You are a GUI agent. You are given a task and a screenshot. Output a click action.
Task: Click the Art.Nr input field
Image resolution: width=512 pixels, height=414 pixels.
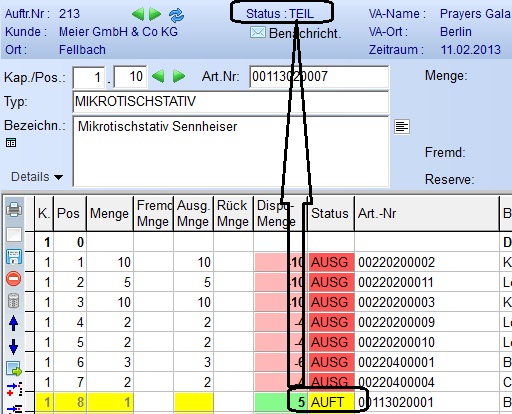pyautogui.click(x=319, y=77)
